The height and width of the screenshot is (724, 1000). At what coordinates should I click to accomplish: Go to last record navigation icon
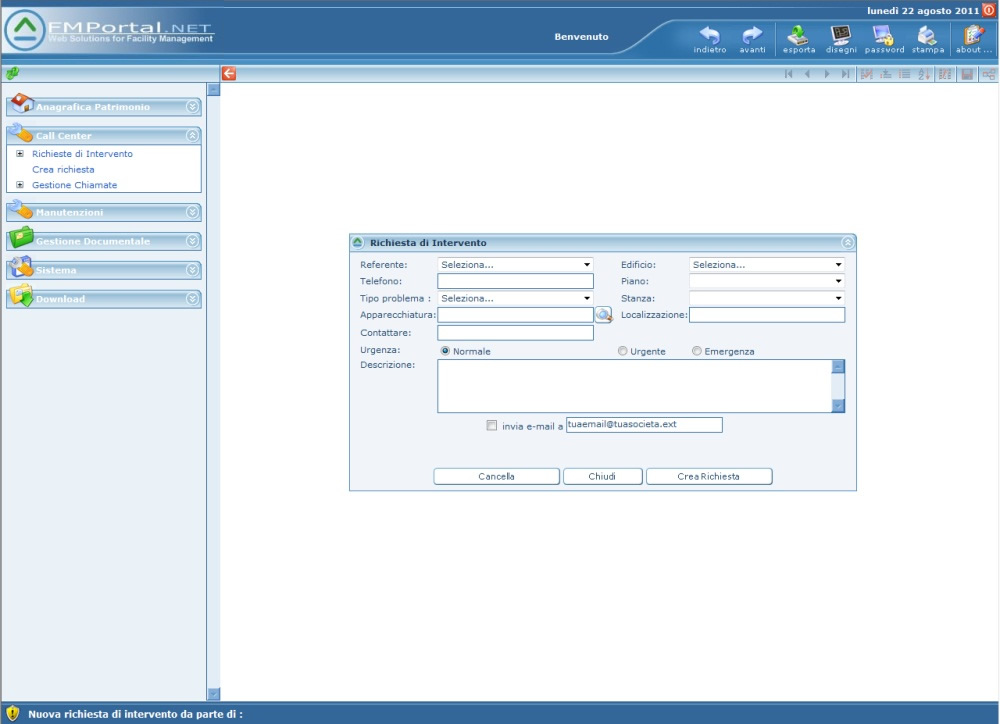pyautogui.click(x=846, y=74)
